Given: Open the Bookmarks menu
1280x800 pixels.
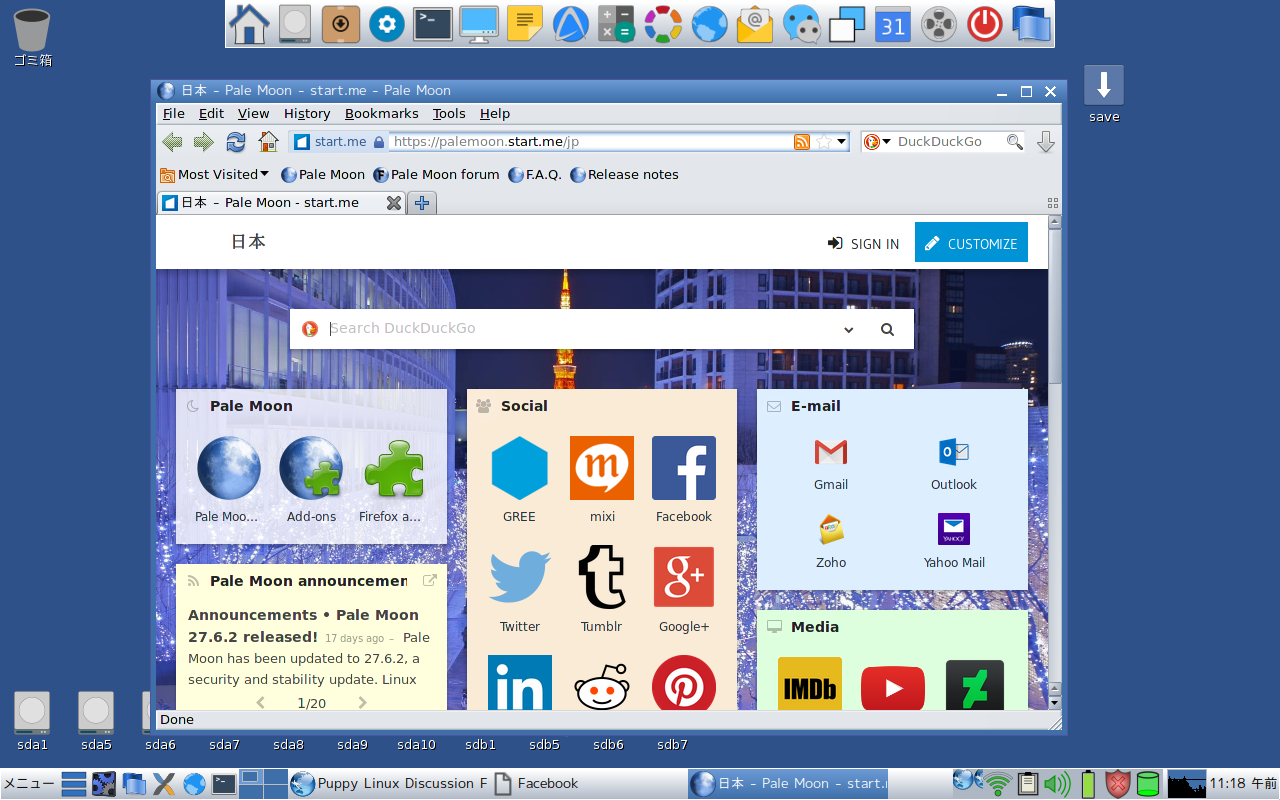Looking at the screenshot, I should 381,113.
